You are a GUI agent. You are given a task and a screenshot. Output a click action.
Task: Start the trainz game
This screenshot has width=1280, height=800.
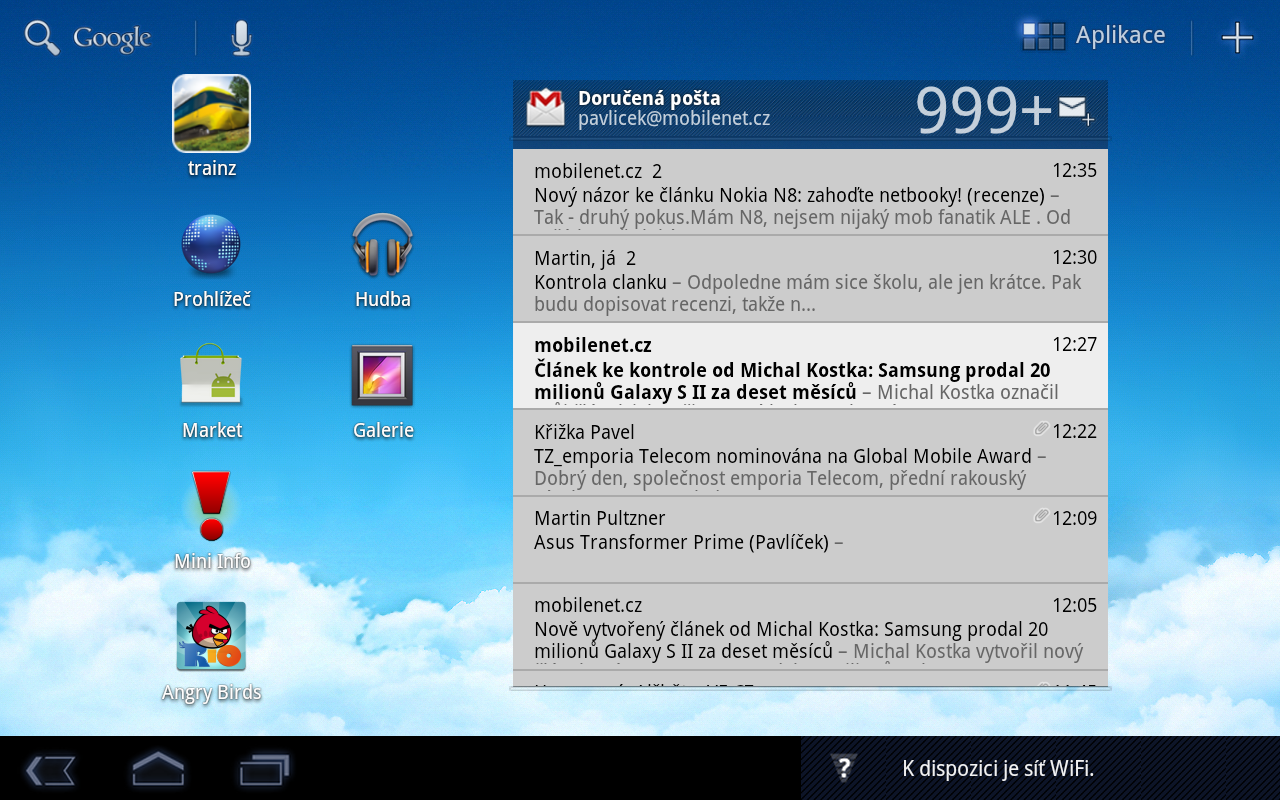tap(211, 113)
